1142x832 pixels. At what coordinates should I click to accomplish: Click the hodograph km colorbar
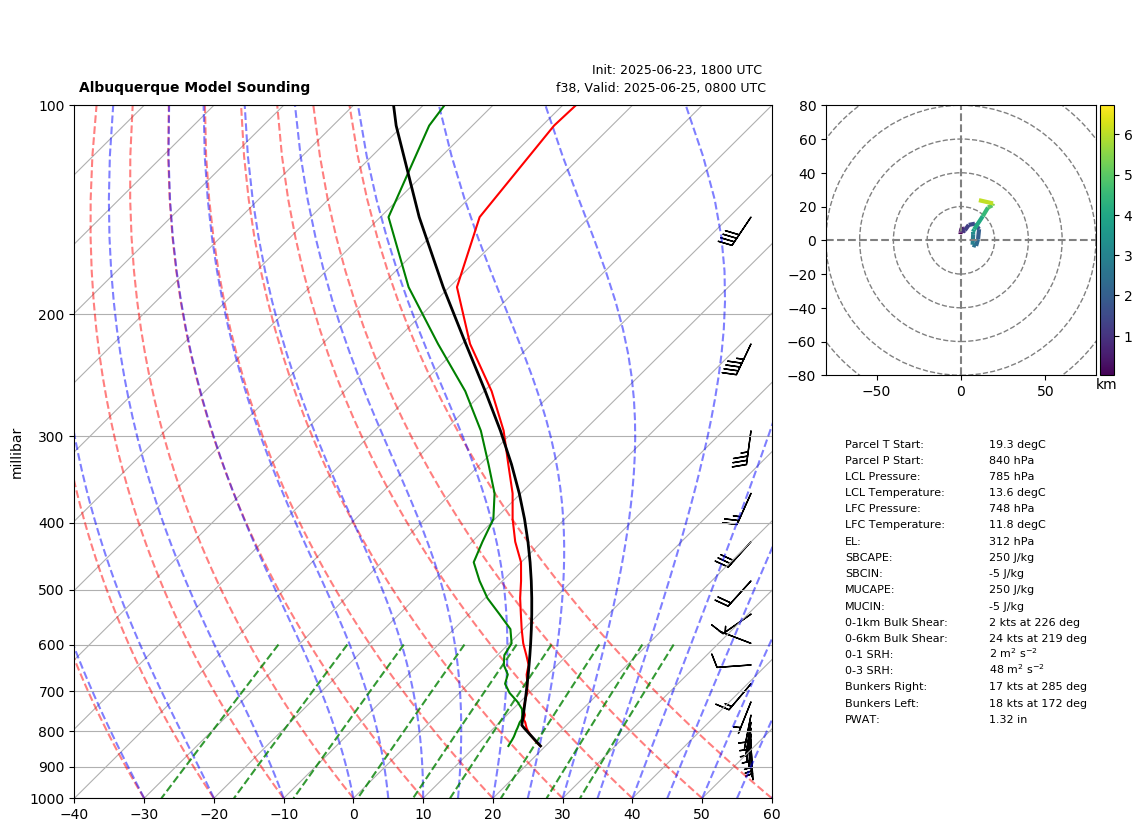[x=1107, y=240]
